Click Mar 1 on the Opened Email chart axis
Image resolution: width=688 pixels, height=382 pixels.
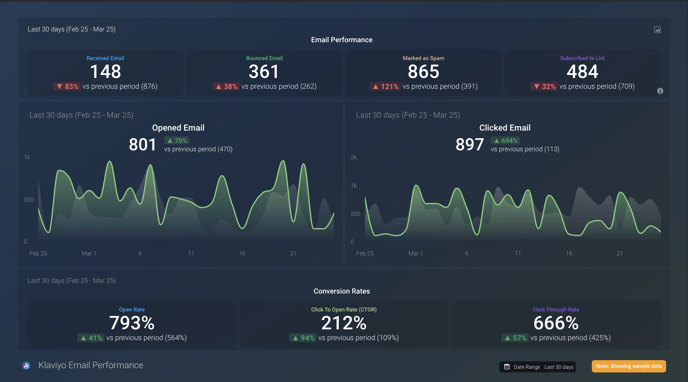89,253
